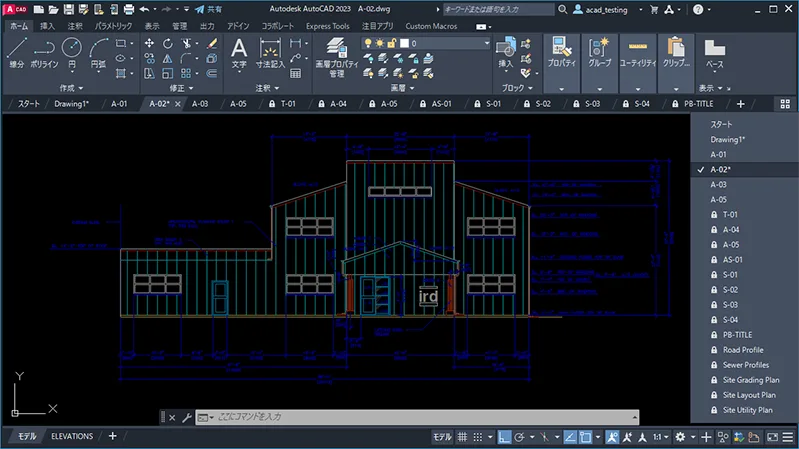Click the Open folder icon
This screenshot has height=449, width=799.
[x=54, y=9]
